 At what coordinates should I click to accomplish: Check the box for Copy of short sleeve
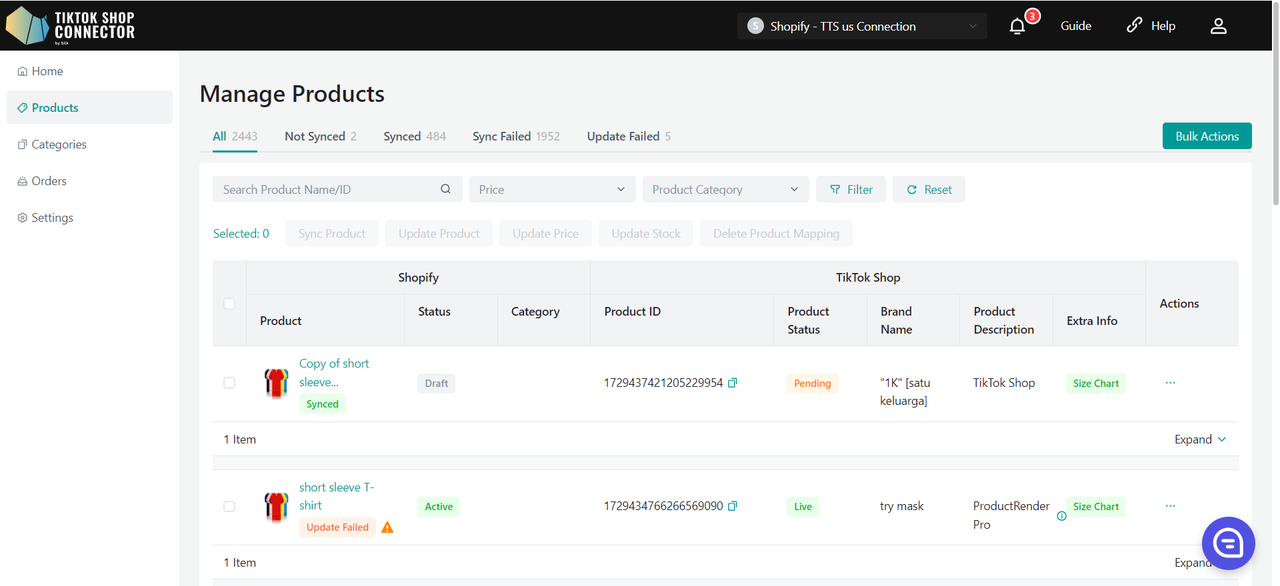229,383
